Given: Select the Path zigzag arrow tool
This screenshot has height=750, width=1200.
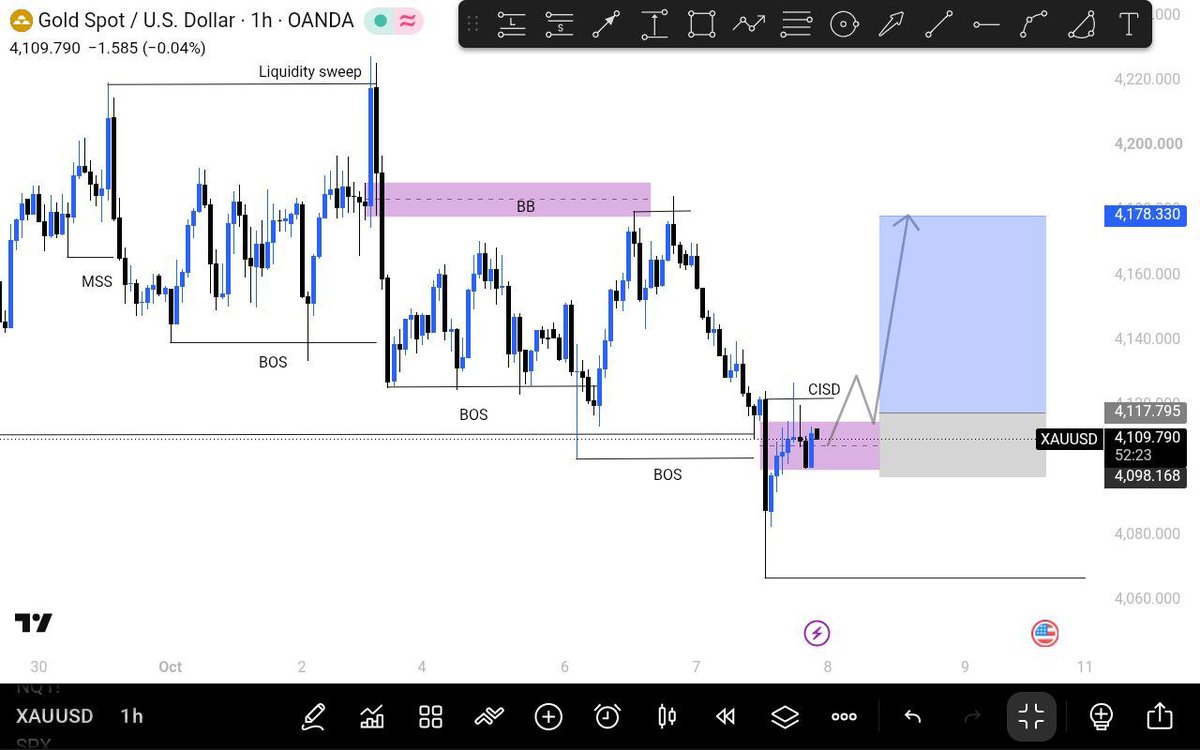Looking at the screenshot, I should click(749, 25).
